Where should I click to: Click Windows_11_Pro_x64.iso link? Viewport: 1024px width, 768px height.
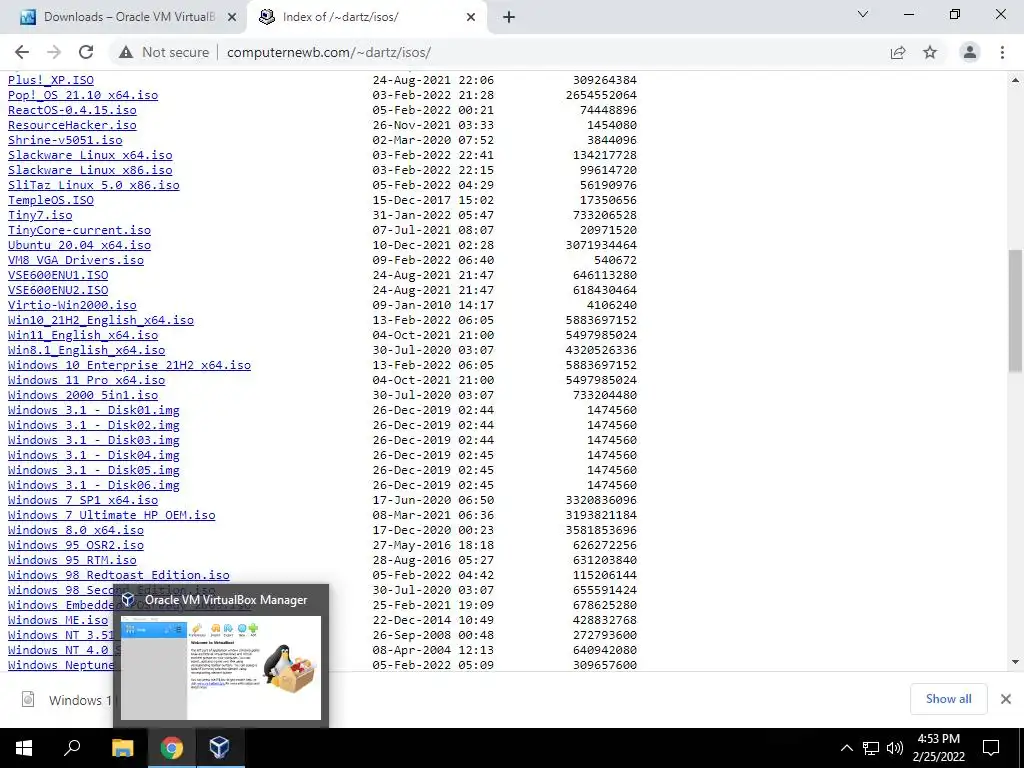coord(86,380)
